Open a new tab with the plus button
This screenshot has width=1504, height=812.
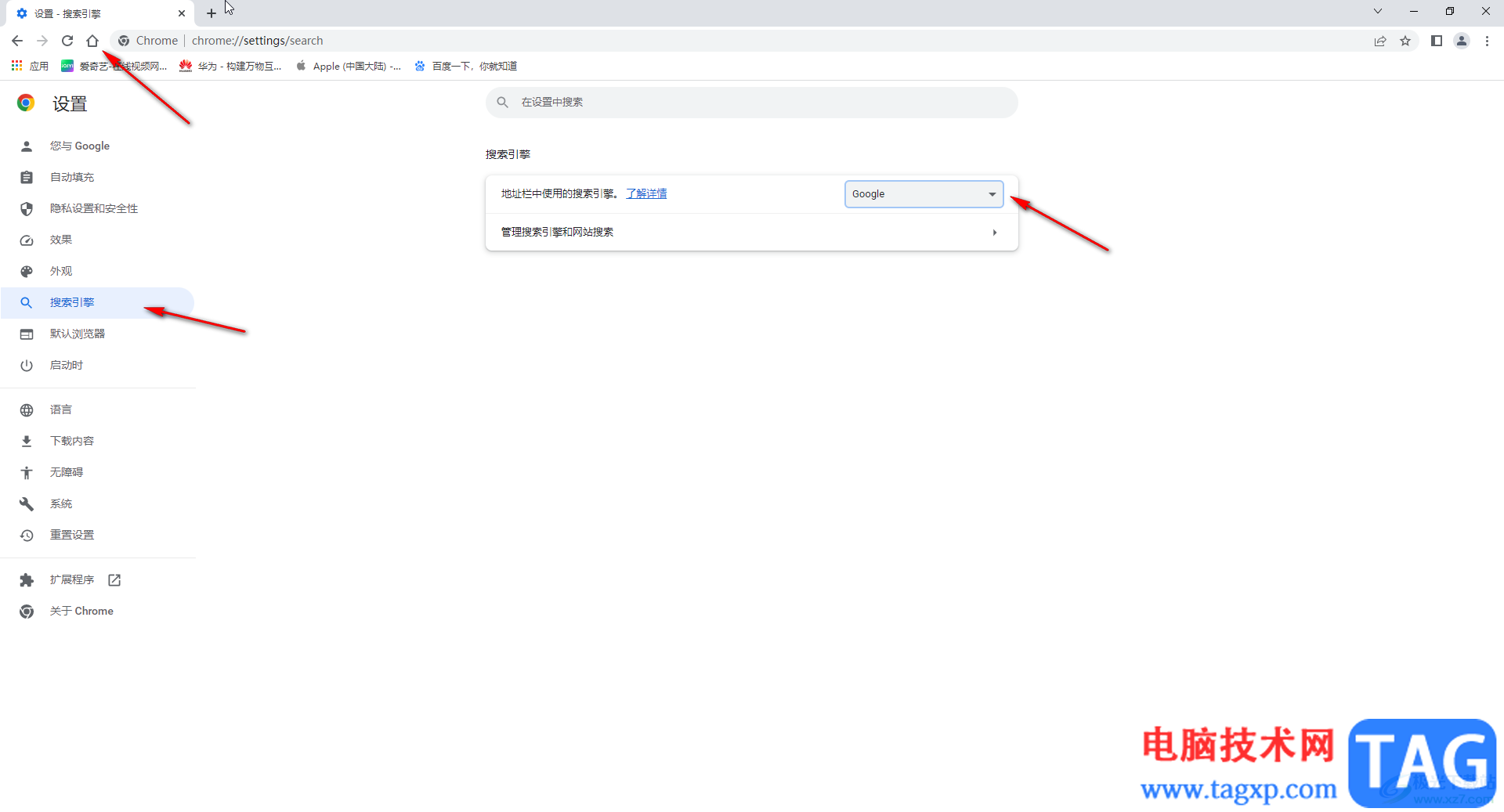click(x=211, y=13)
